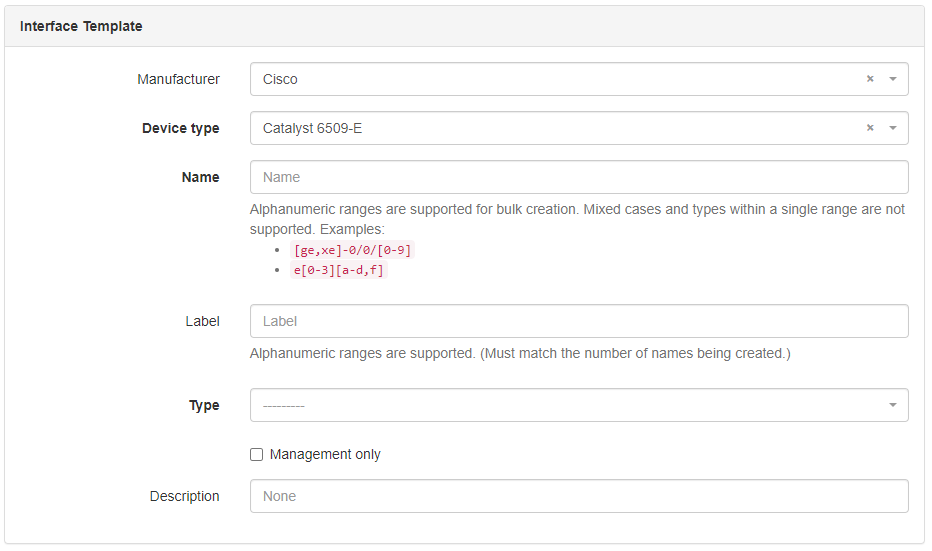Expand the Device type dropdown arrow
Viewport: 932px width, 551px height.
click(892, 128)
